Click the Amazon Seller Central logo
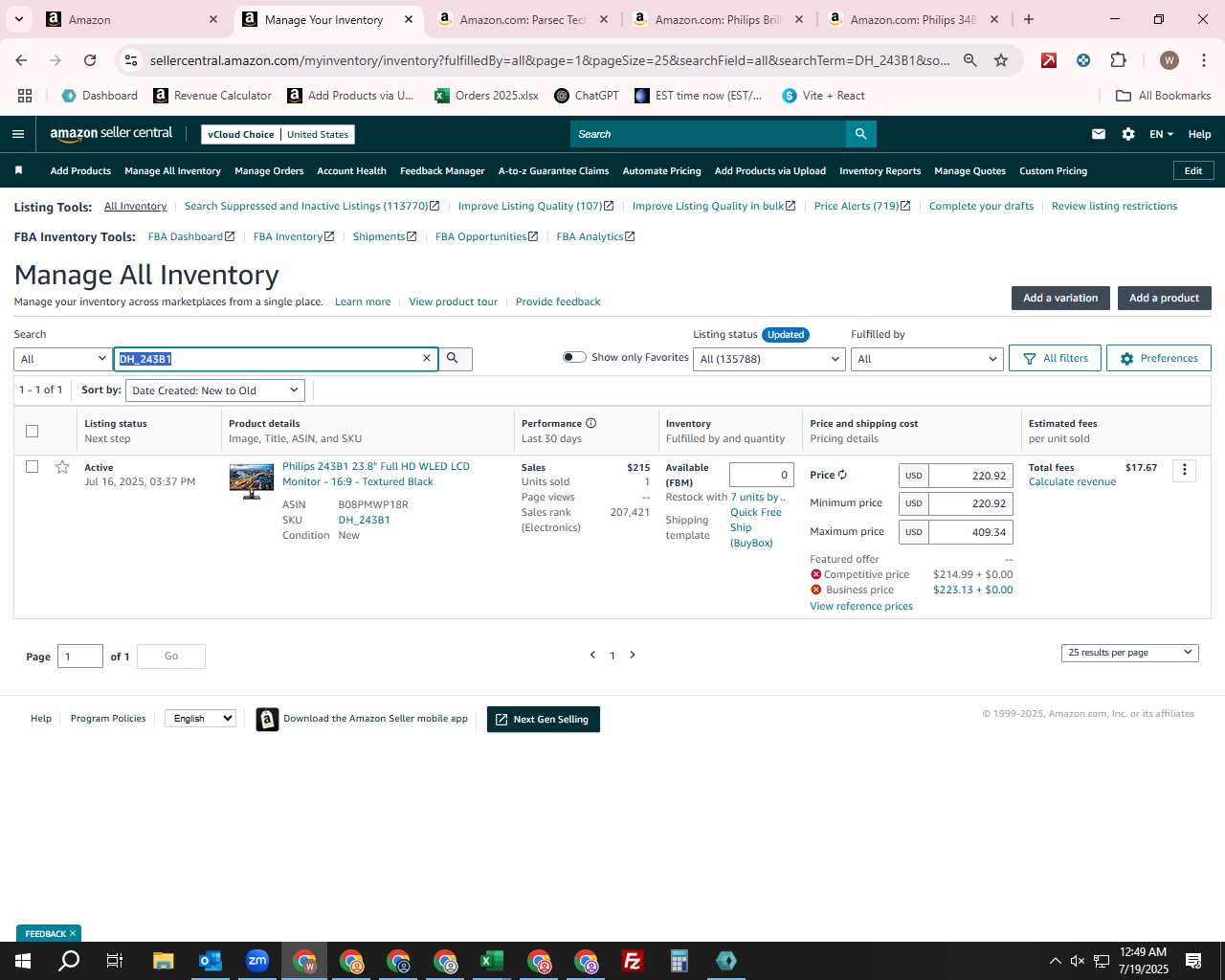The height and width of the screenshot is (980, 1225). click(x=111, y=134)
